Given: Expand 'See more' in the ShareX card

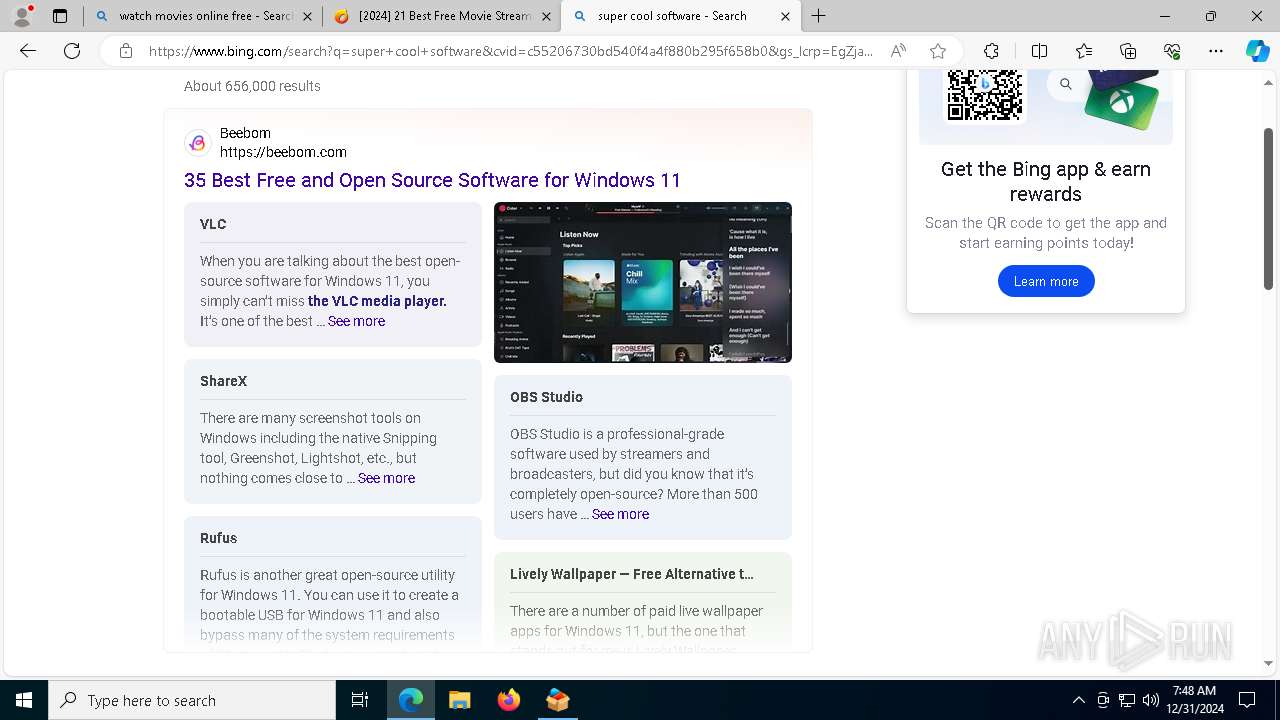Looking at the screenshot, I should click(386, 478).
